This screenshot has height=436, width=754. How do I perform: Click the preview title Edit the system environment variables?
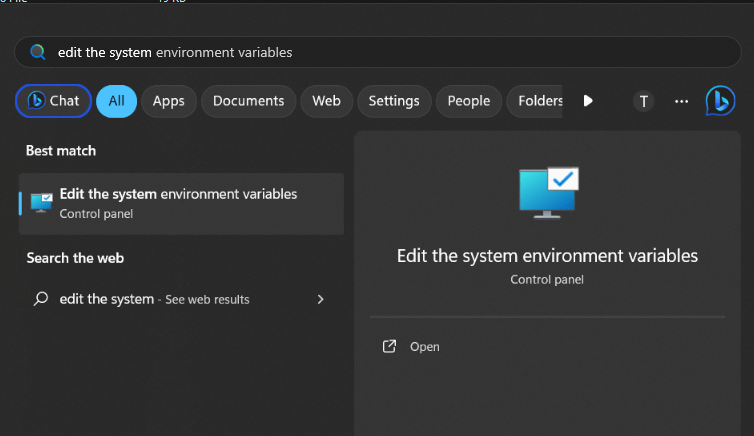click(547, 256)
